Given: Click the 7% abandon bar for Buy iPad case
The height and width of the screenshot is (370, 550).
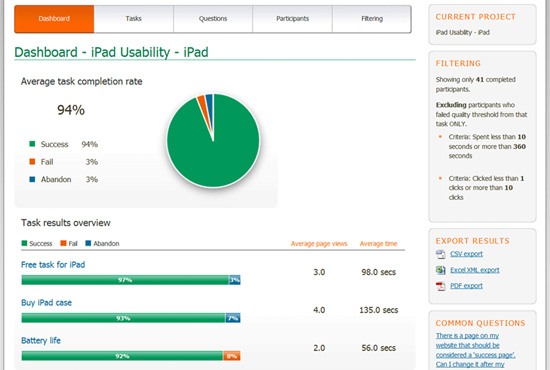Looking at the screenshot, I should (x=233, y=318).
